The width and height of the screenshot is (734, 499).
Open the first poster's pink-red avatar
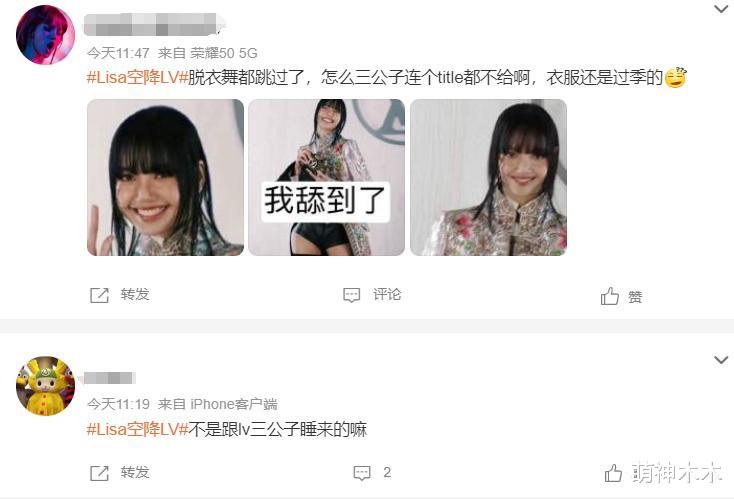(x=45, y=35)
